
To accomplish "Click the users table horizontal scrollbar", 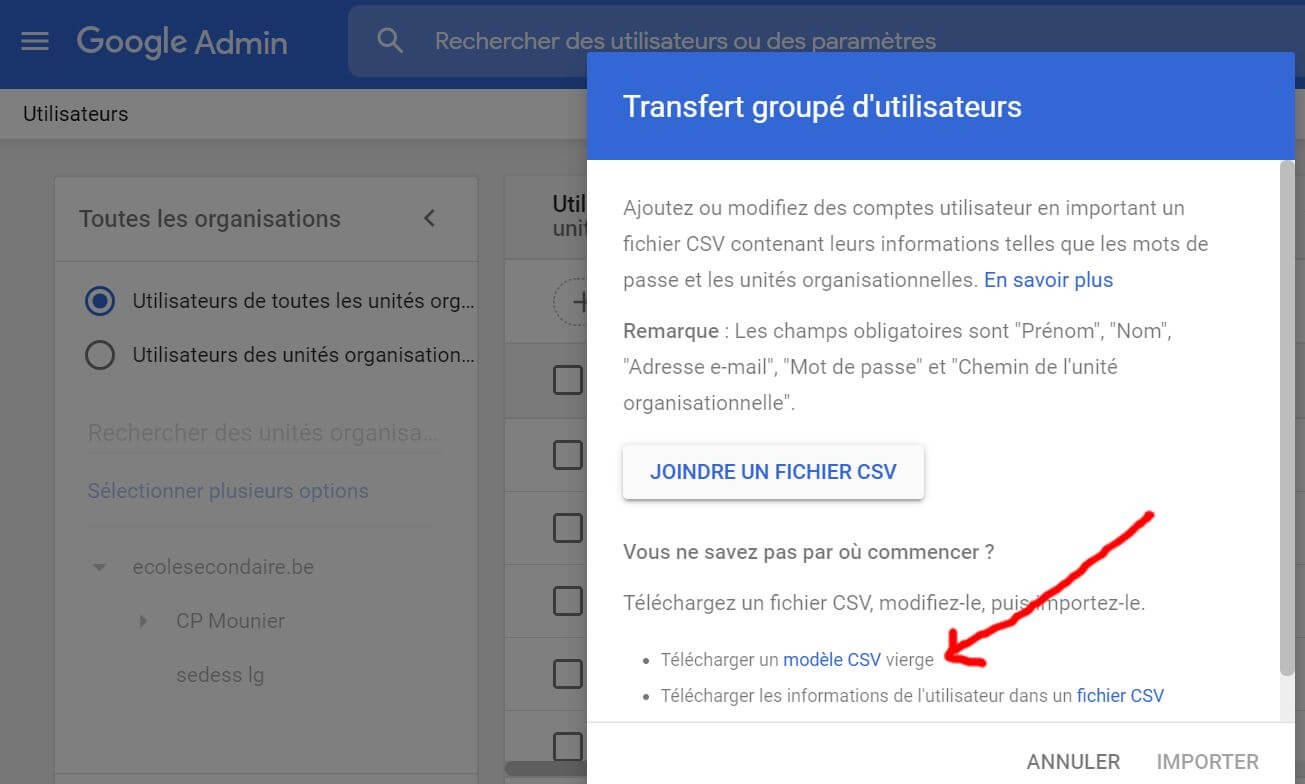I will [x=546, y=769].
